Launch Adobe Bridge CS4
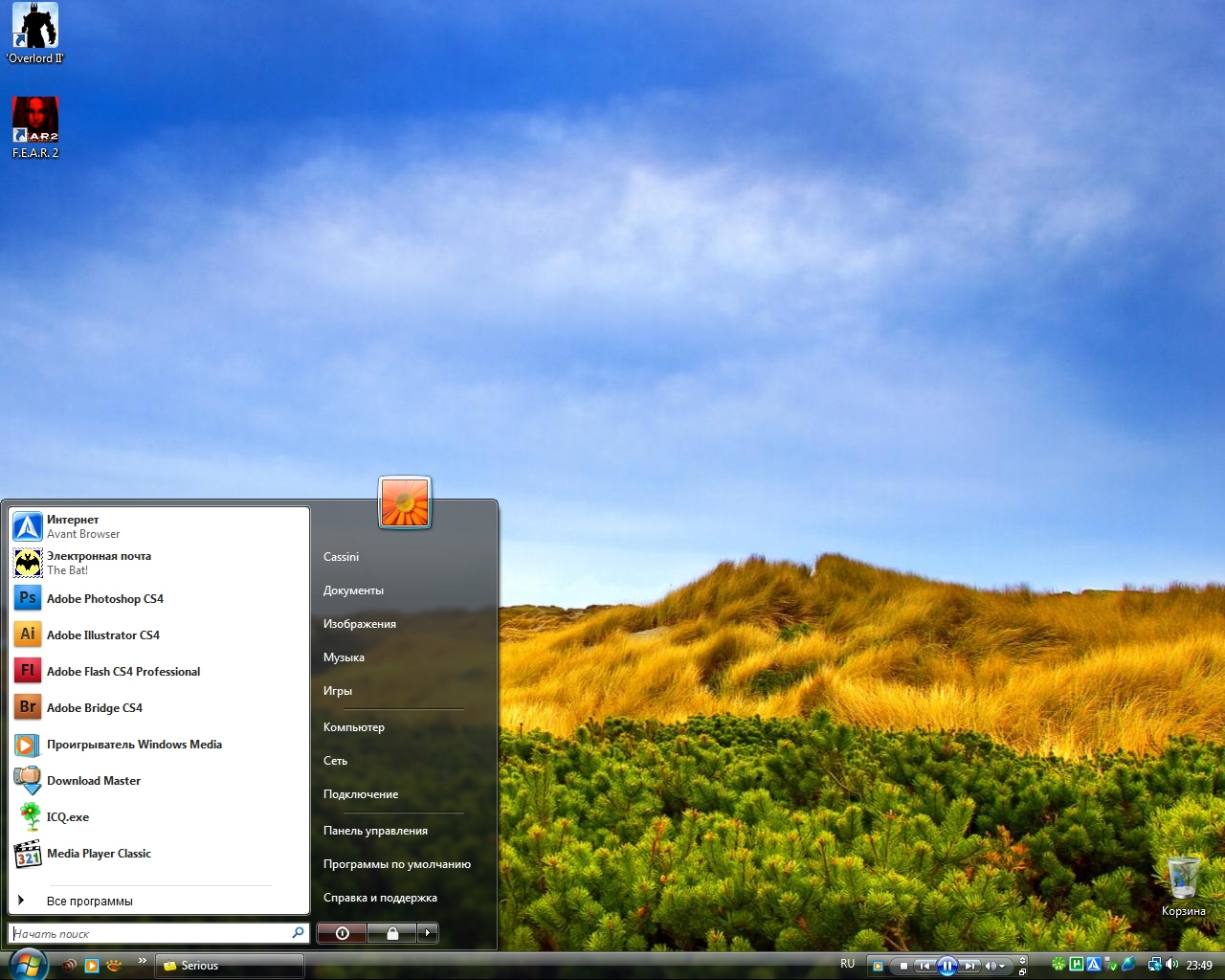This screenshot has width=1225, height=980. (159, 708)
